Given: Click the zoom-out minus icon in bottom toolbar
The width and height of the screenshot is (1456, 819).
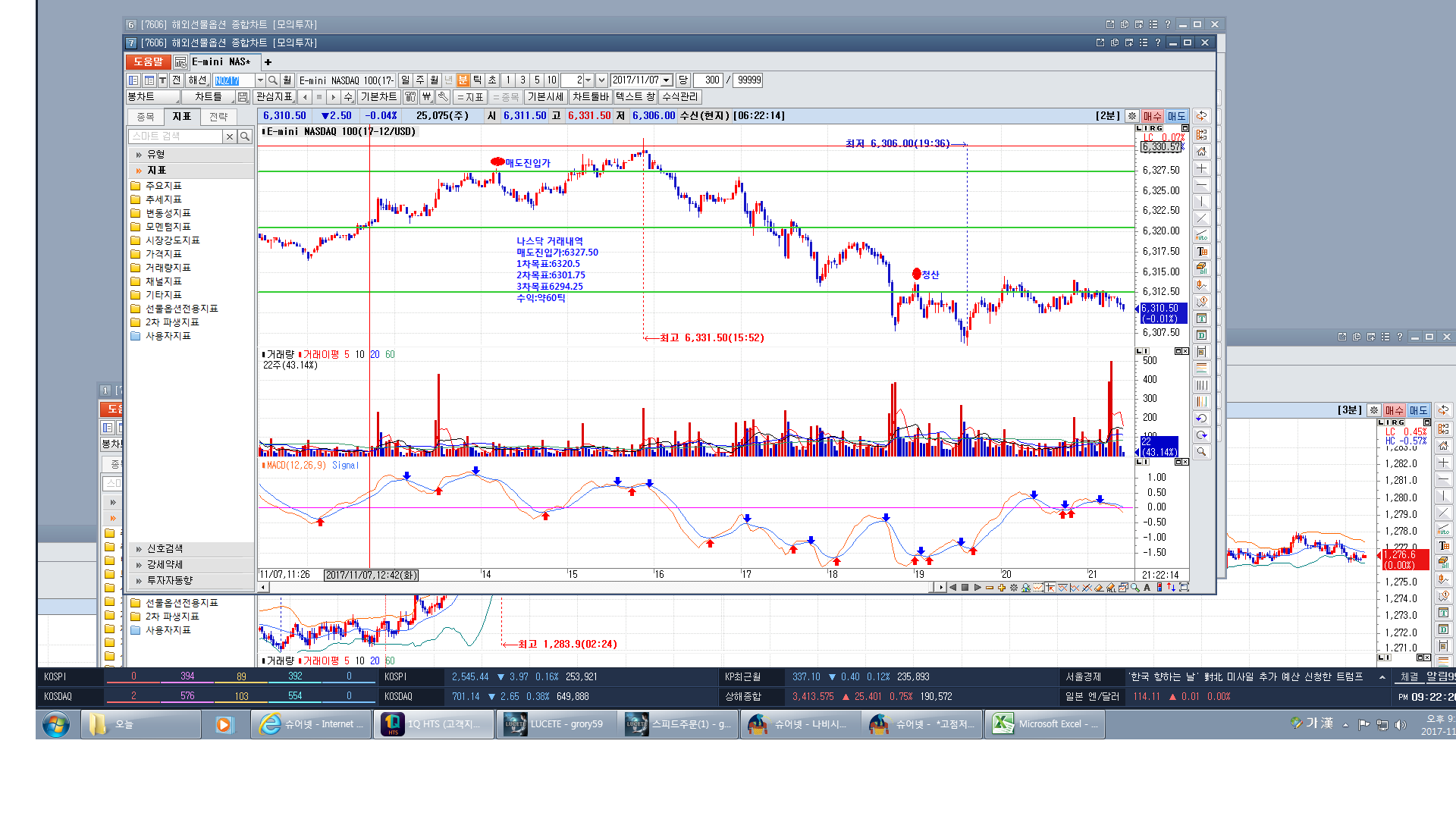Looking at the screenshot, I should 990,588.
